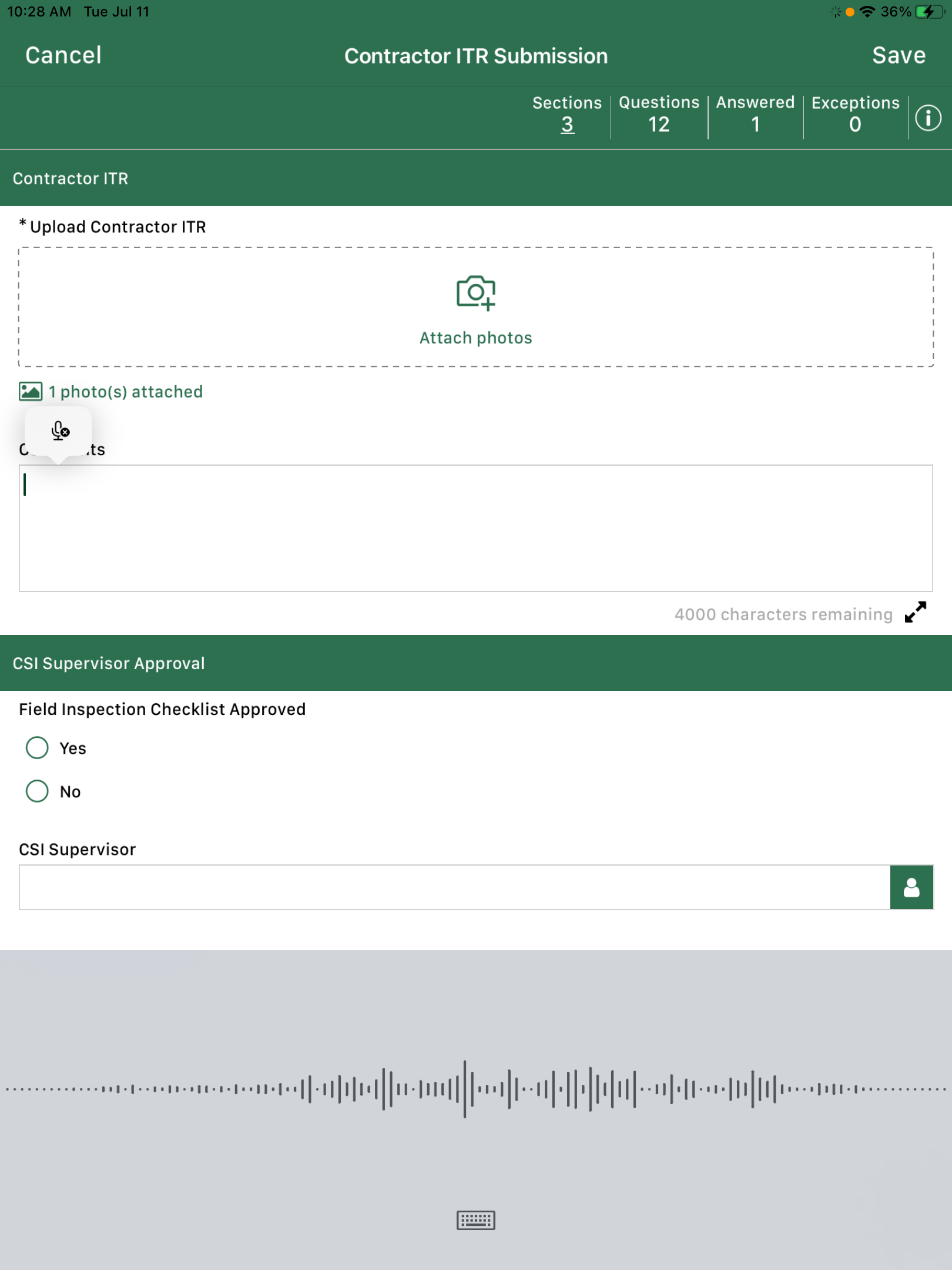The width and height of the screenshot is (952, 1270).
Task: Tap the Questions 12 counter
Action: click(x=659, y=113)
